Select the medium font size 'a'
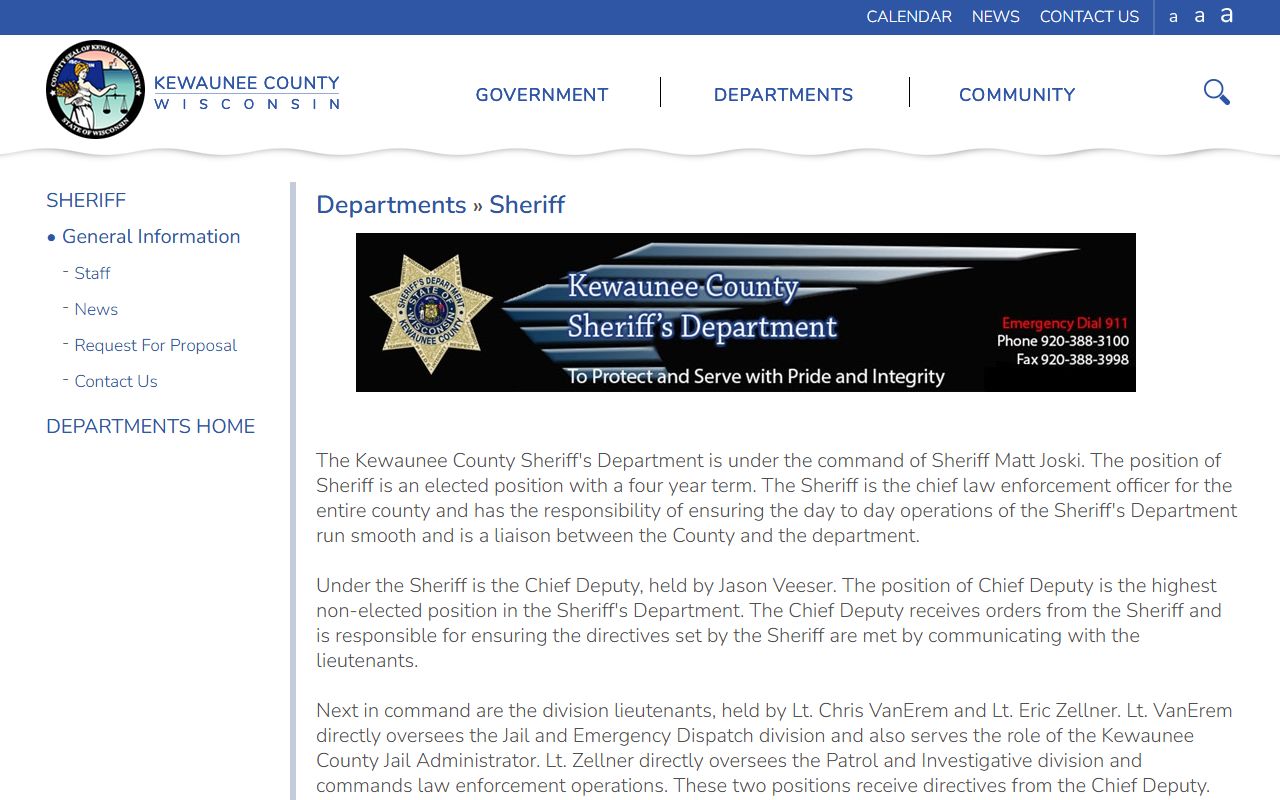The width and height of the screenshot is (1280, 800). 1199,16
